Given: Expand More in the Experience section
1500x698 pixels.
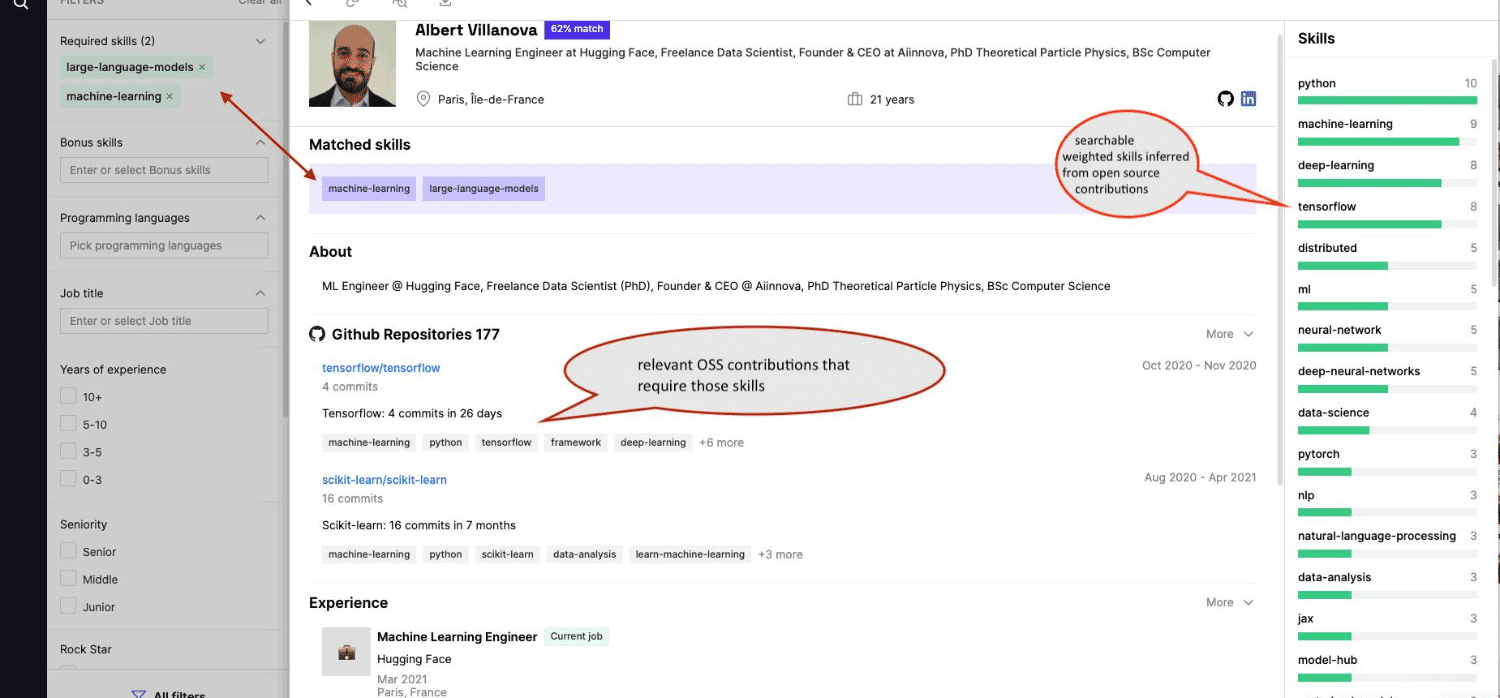Looking at the screenshot, I should click(1229, 602).
